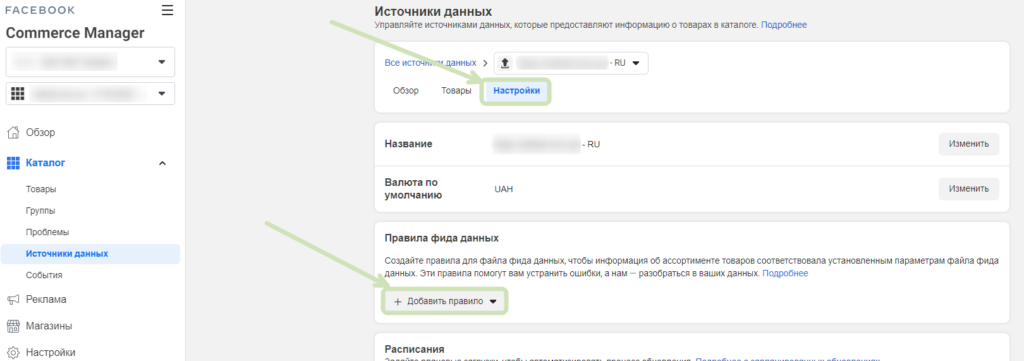This screenshot has height=361, width=1024.
Task: Click the Добавить правило button
Action: pos(445,301)
